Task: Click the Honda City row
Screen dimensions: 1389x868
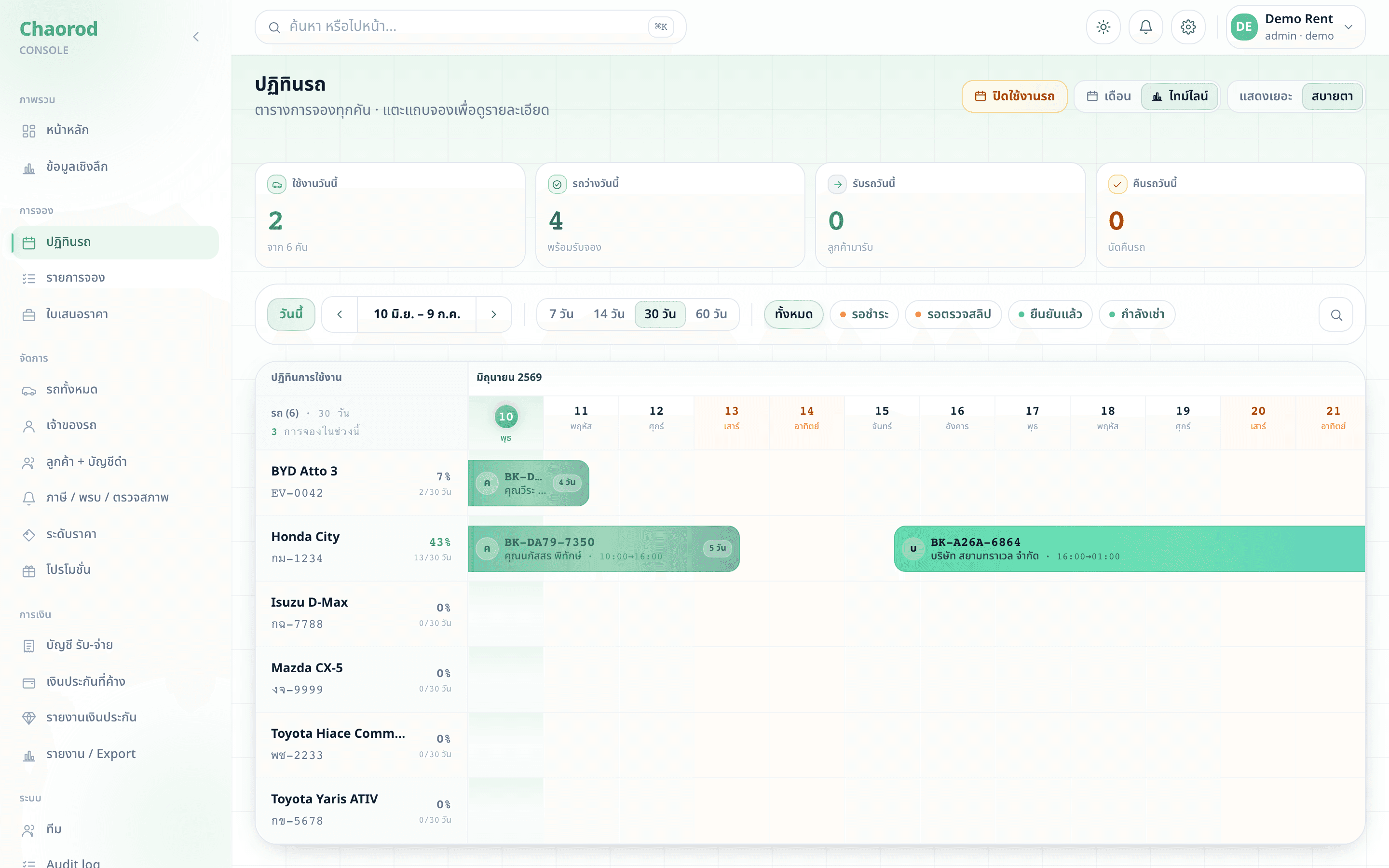Action: pos(361,548)
